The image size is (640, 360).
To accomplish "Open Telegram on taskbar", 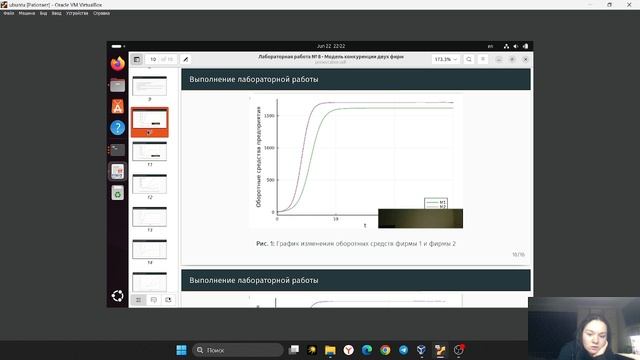I will point(404,350).
